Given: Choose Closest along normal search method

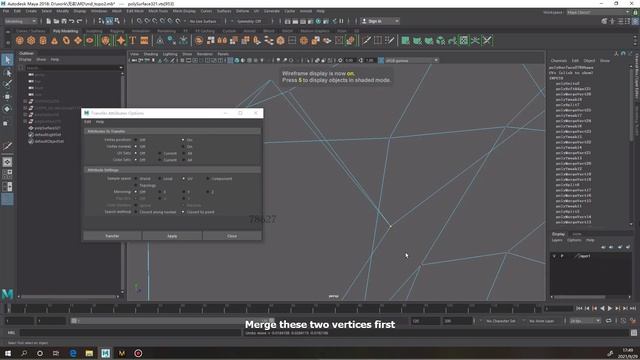Looking at the screenshot, I should click(x=136, y=212).
